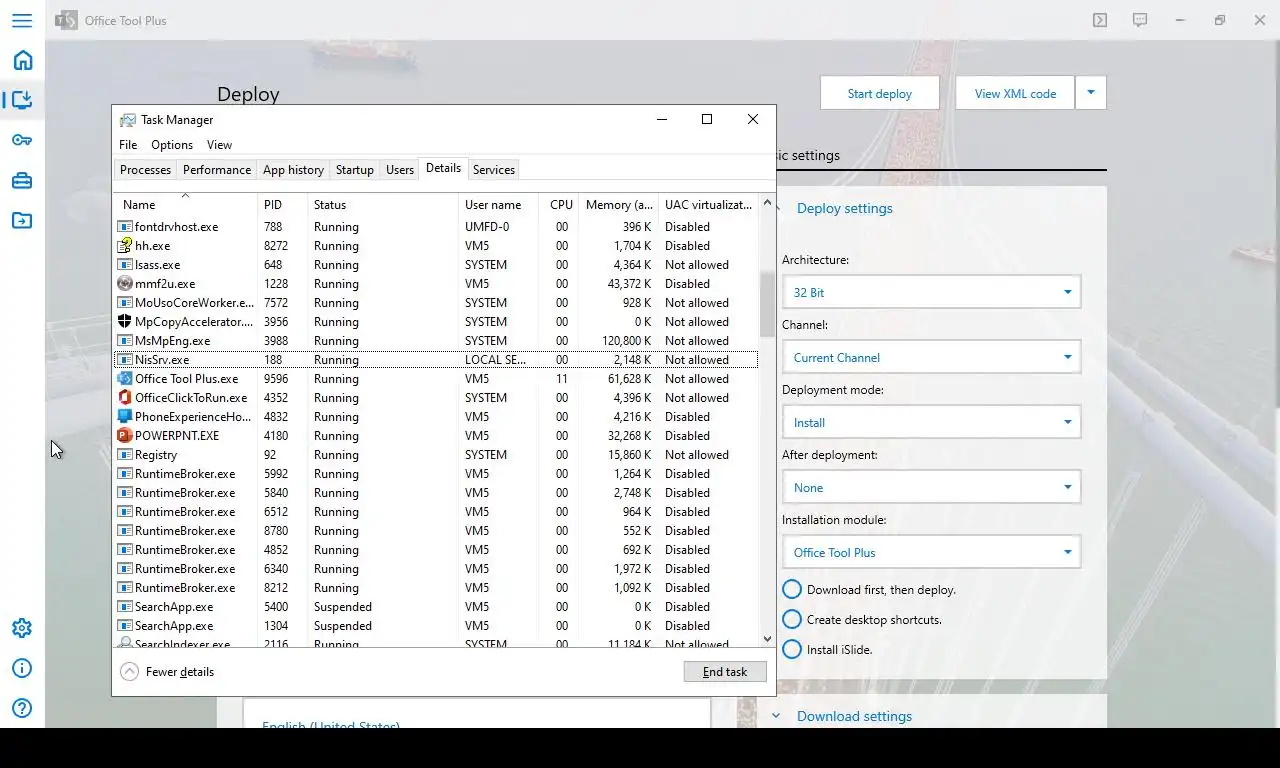Viewport: 1280px width, 768px height.
Task: Sort by the User name column header
Action: pyautogui.click(x=498, y=204)
